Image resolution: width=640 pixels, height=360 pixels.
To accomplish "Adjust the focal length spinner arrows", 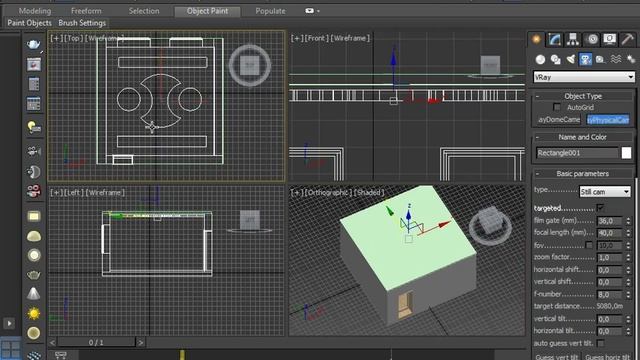I will coord(628,233).
